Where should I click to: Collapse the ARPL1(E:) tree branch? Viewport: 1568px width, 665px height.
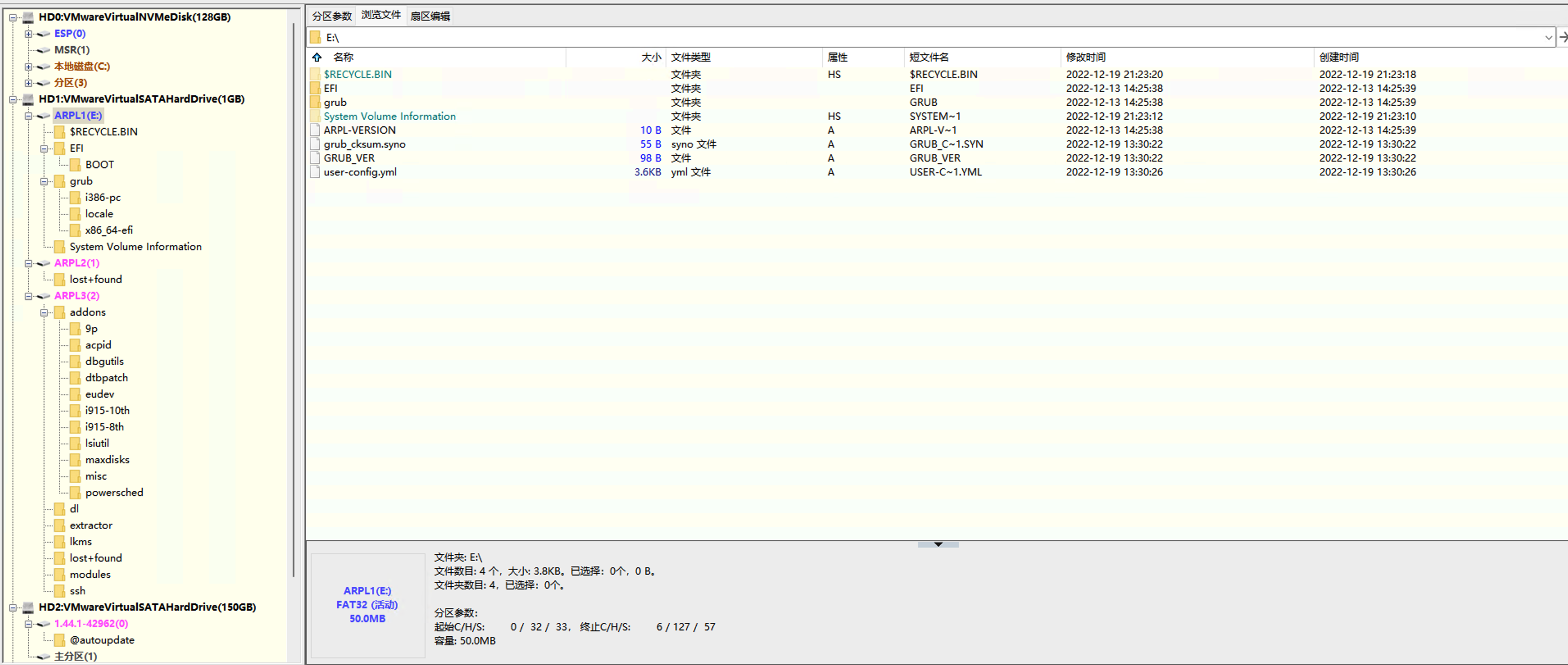29,115
